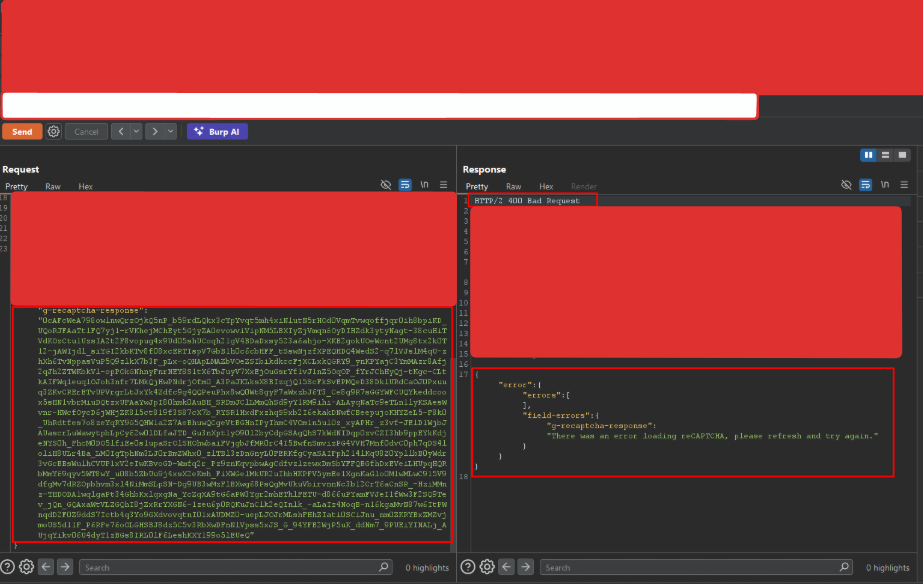The width and height of the screenshot is (923, 584).
Task: Launch Burp AI
Action: coord(217,132)
